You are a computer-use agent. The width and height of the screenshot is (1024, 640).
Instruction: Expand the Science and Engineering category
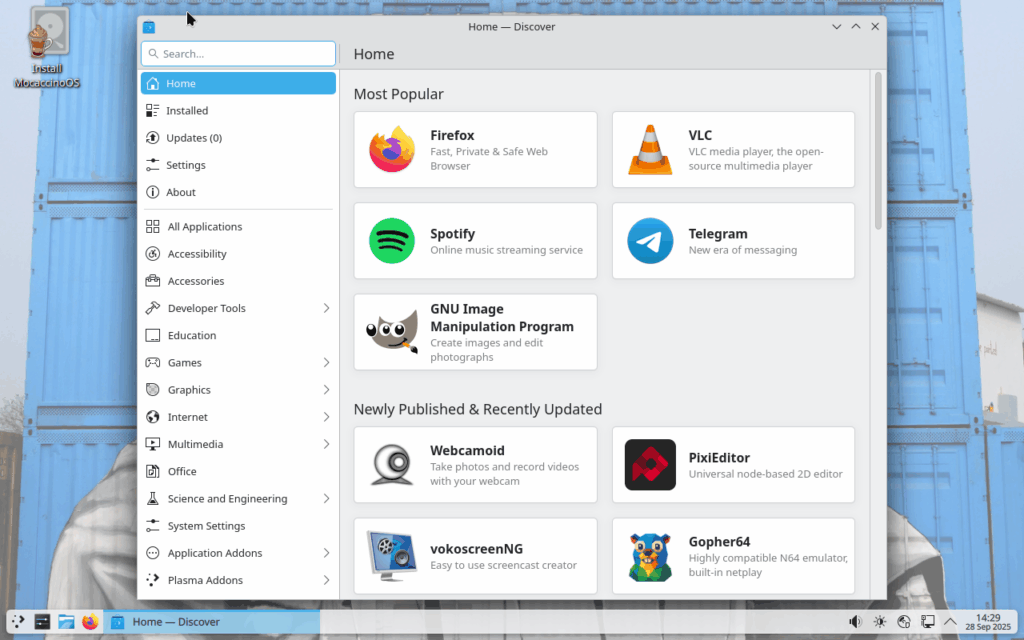[x=326, y=498]
